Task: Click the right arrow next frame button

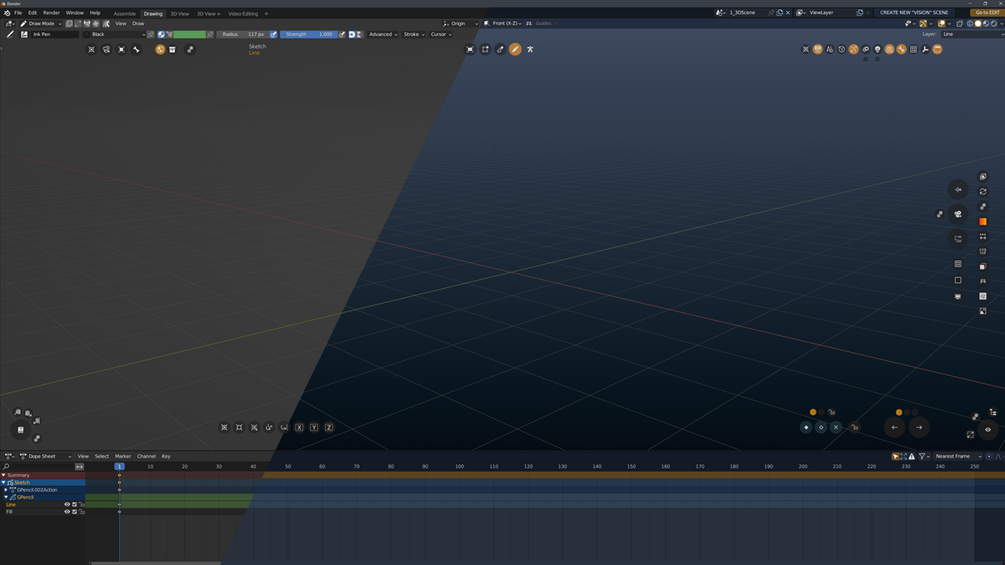Action: 919,427
